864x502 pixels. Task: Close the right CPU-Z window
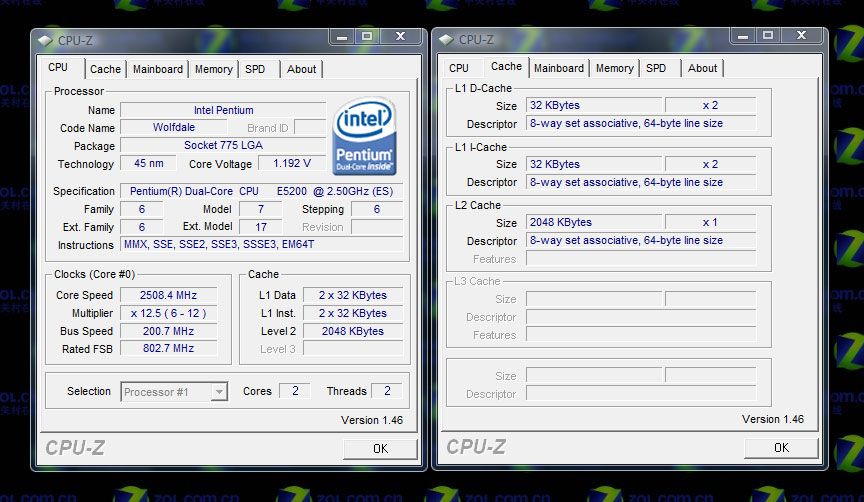point(802,36)
